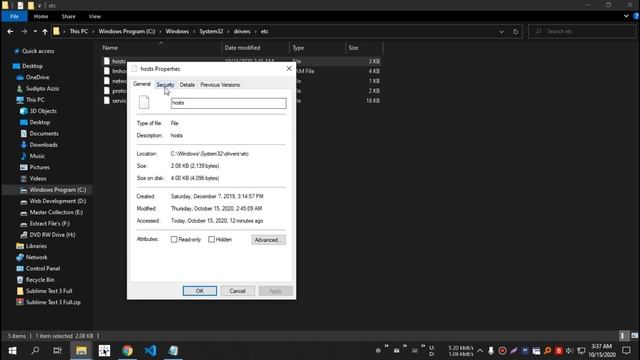Open the Action Center notifications
The width and height of the screenshot is (640, 360).
pos(626,351)
